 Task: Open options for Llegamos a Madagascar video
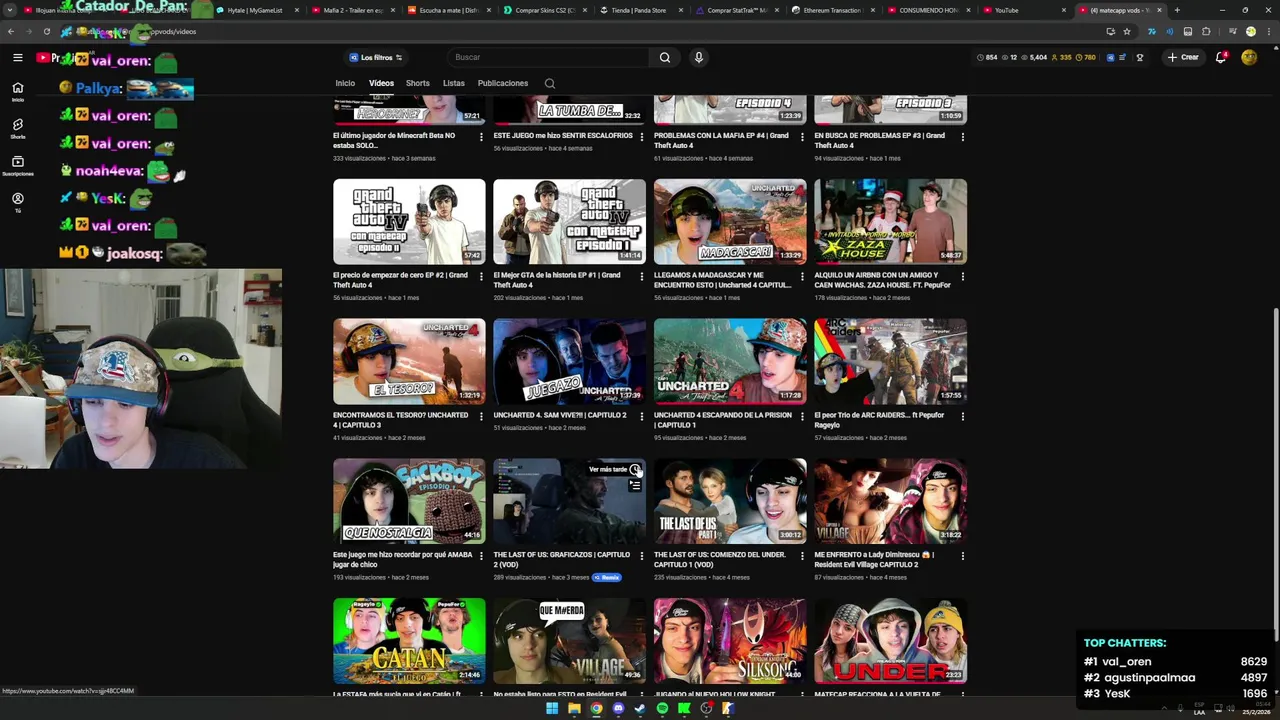point(802,277)
